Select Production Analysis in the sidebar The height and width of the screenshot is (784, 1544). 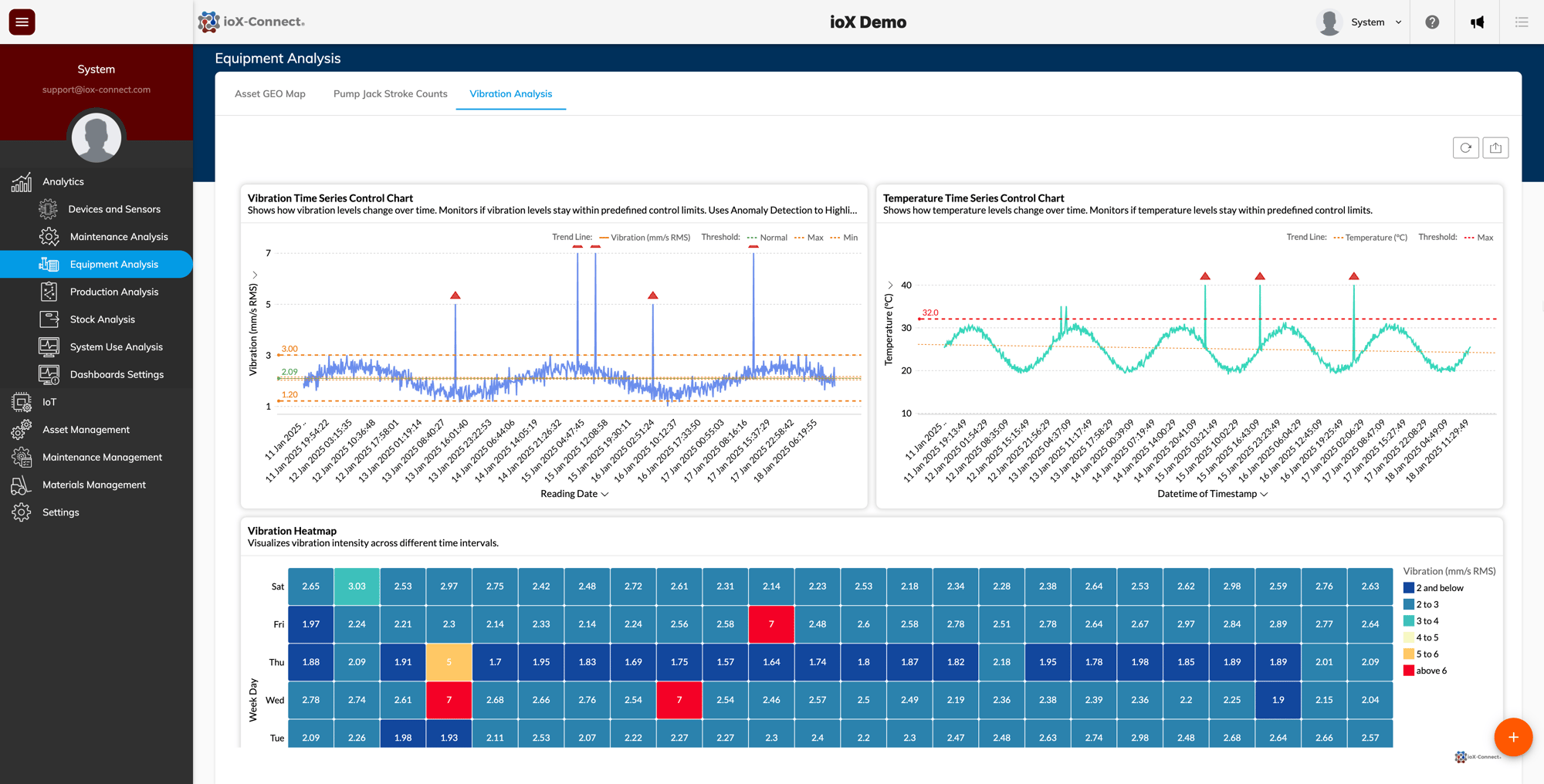point(115,292)
